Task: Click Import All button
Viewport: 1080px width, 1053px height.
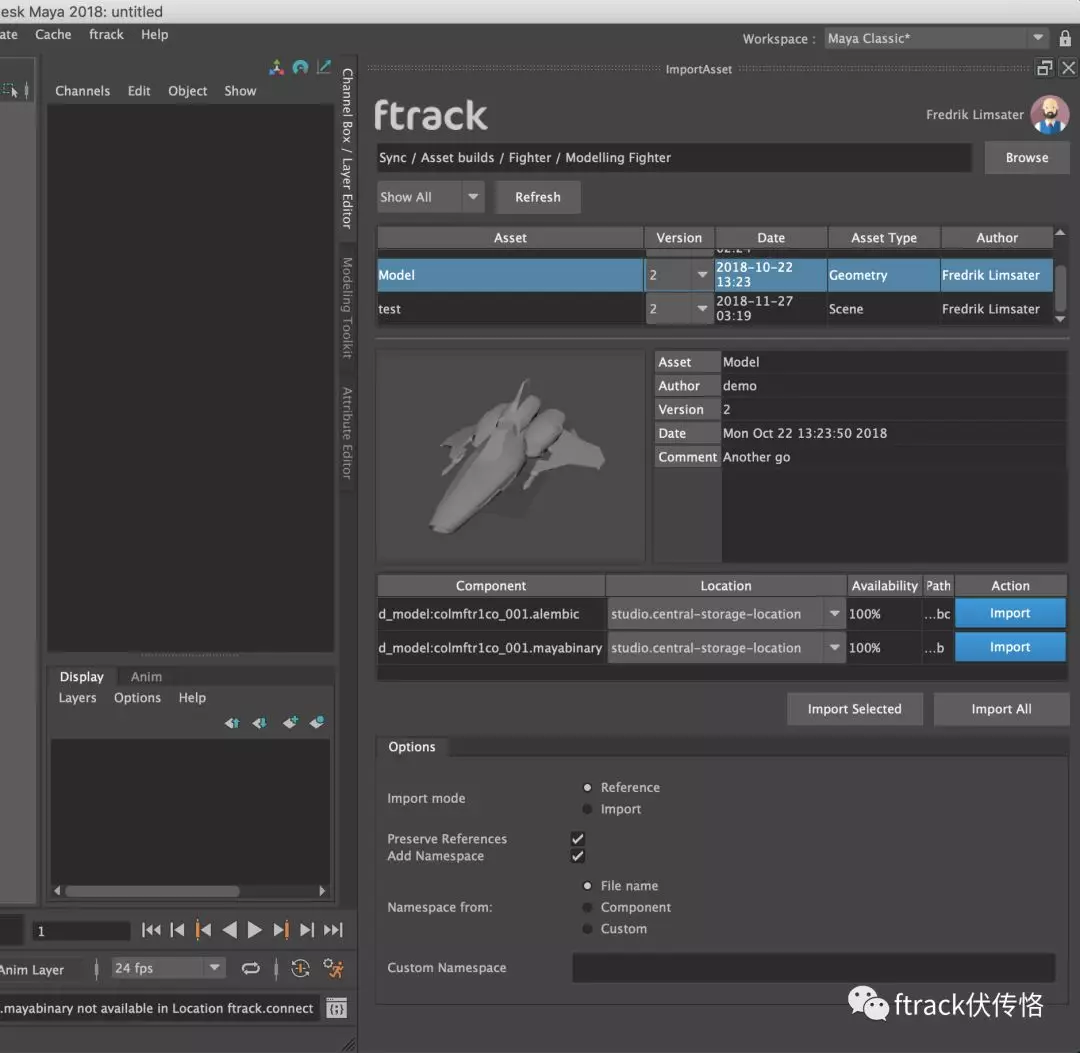Action: [x=1001, y=709]
